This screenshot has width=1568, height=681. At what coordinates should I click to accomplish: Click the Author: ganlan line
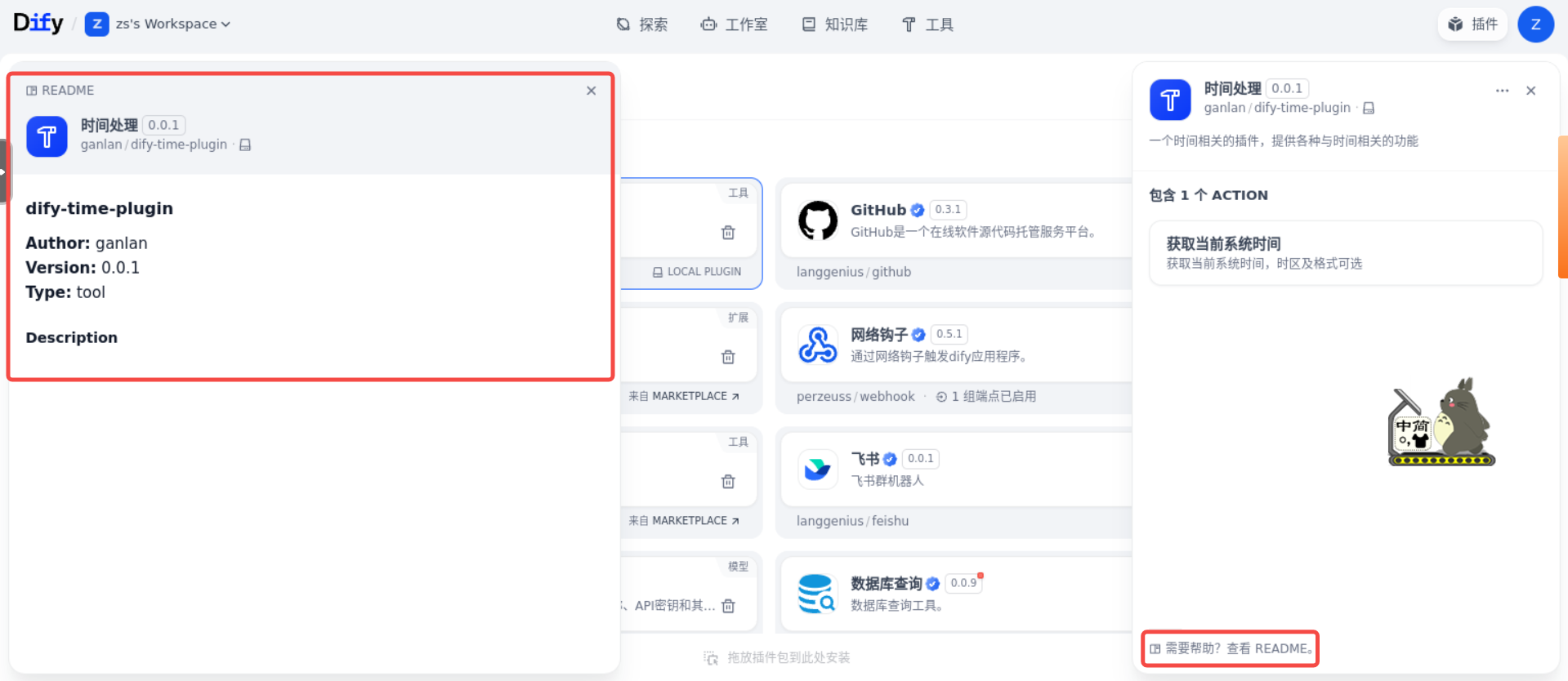[87, 243]
